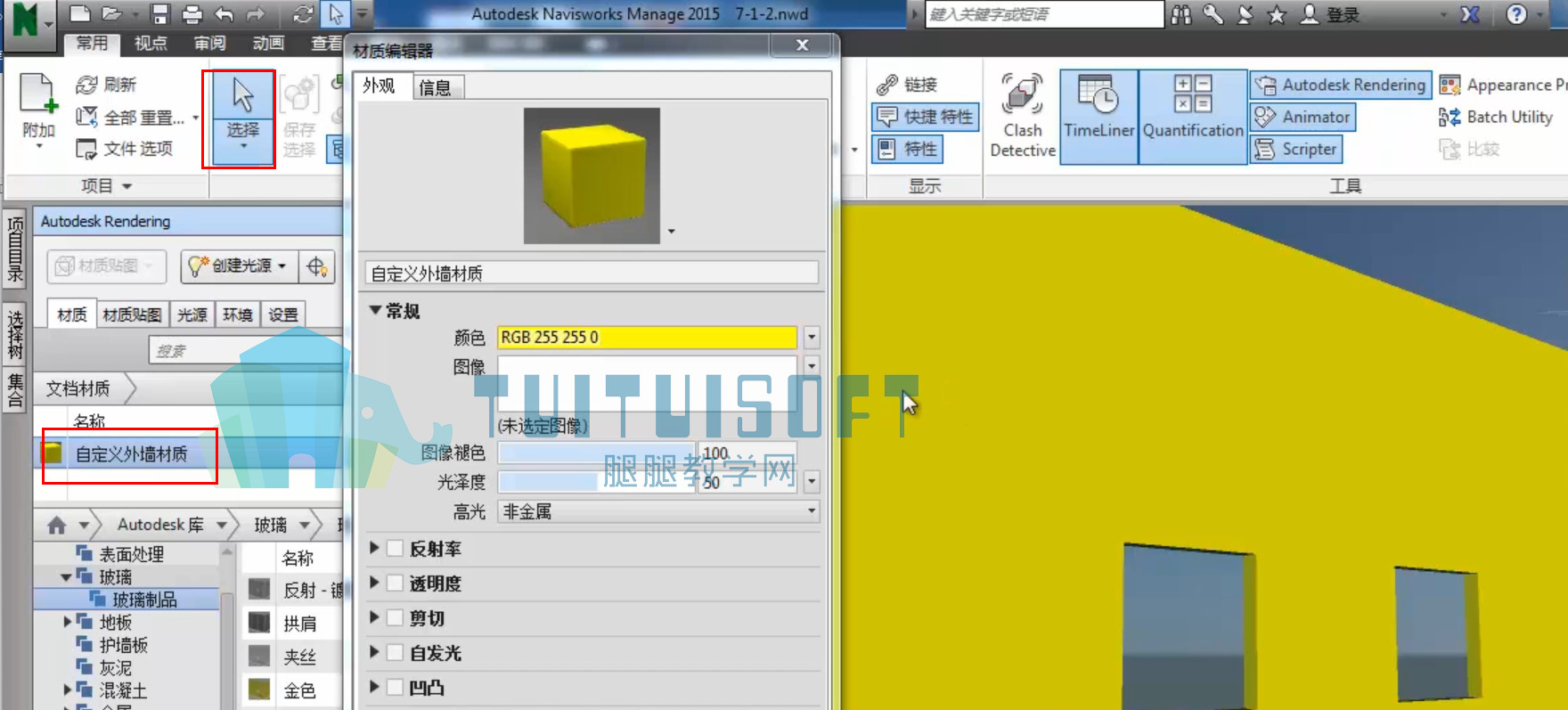Click the sun location crosshair icon
The height and width of the screenshot is (710, 1568).
(x=316, y=266)
